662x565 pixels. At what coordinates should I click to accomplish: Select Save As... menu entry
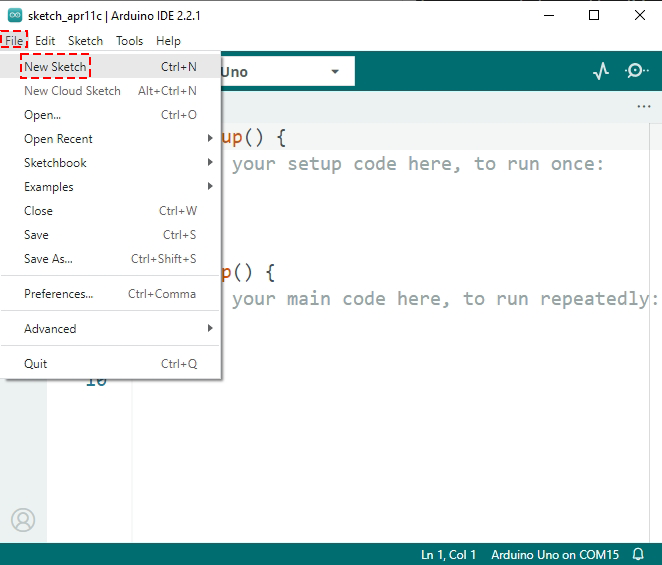click(111, 259)
